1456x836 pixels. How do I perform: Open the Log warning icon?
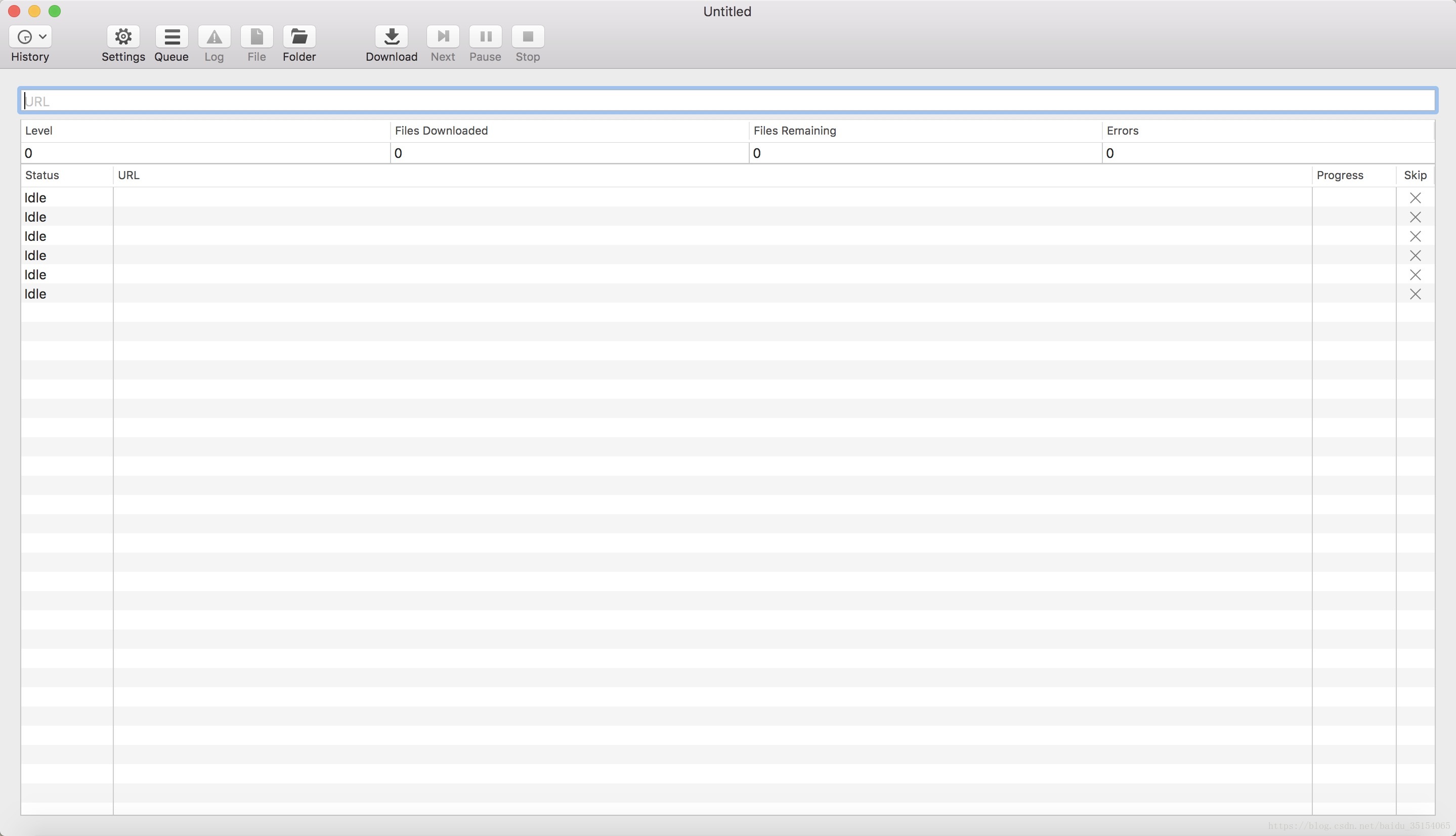click(x=214, y=37)
